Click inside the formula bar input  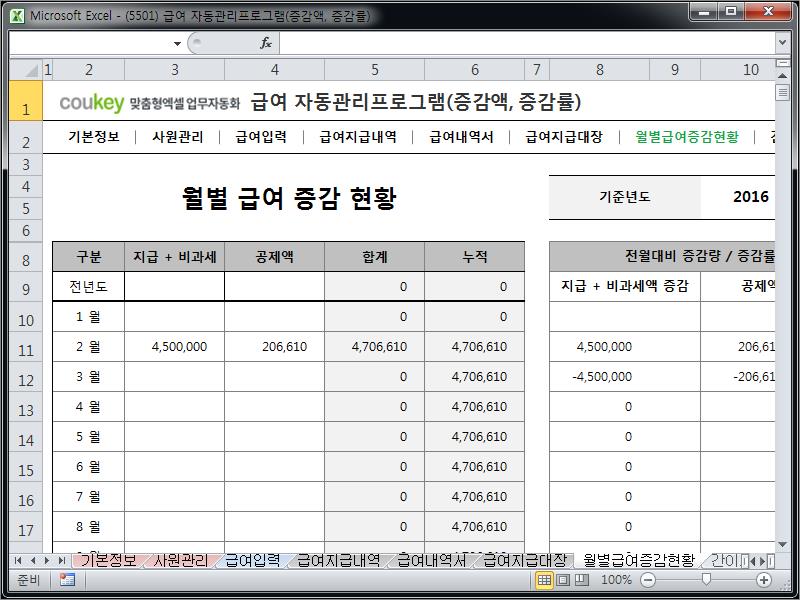(x=527, y=43)
